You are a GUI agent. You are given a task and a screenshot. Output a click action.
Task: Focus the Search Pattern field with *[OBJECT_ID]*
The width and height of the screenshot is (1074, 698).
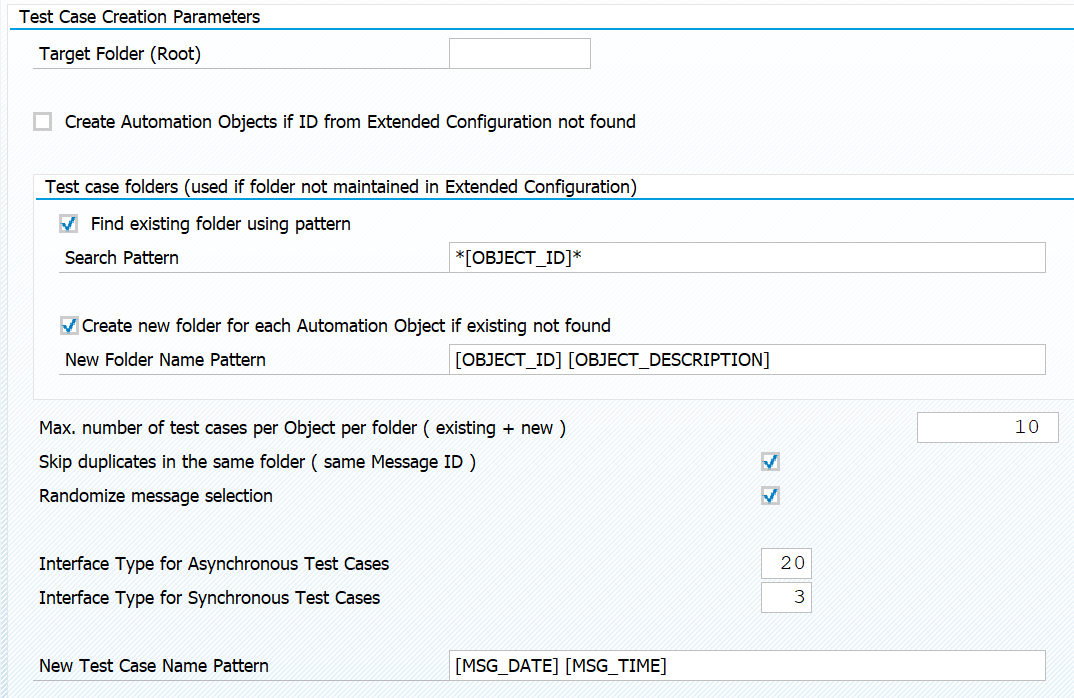(x=748, y=258)
